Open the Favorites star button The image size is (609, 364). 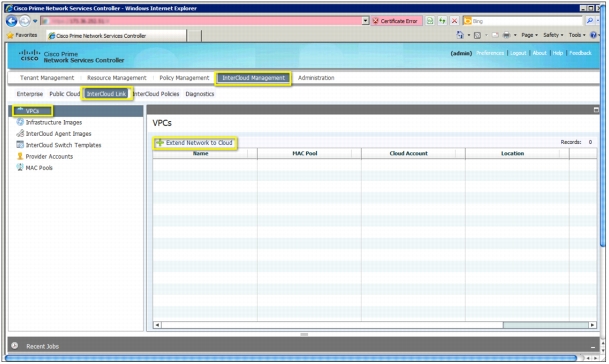[x=22, y=35]
